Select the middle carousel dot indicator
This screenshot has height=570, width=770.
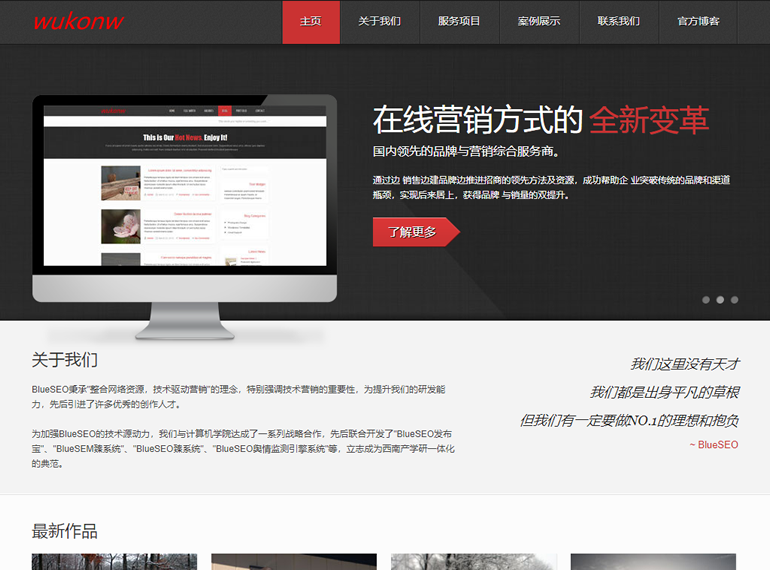pyautogui.click(x=720, y=300)
